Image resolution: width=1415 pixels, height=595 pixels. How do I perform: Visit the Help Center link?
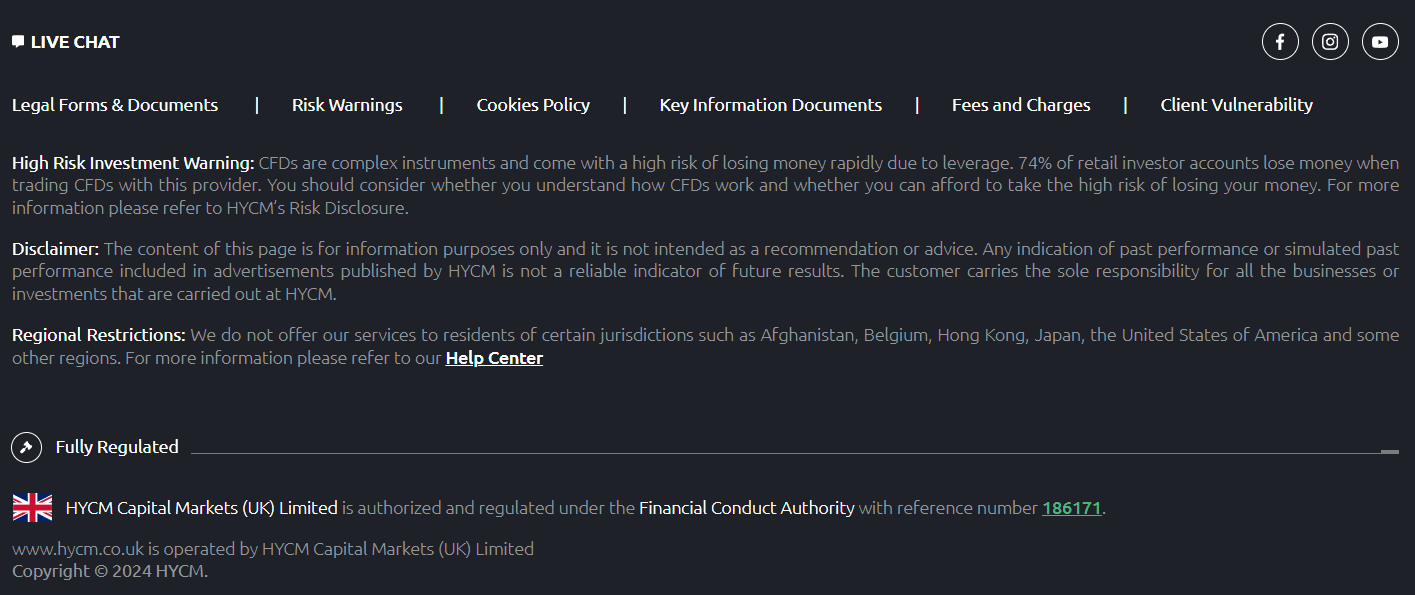(494, 357)
